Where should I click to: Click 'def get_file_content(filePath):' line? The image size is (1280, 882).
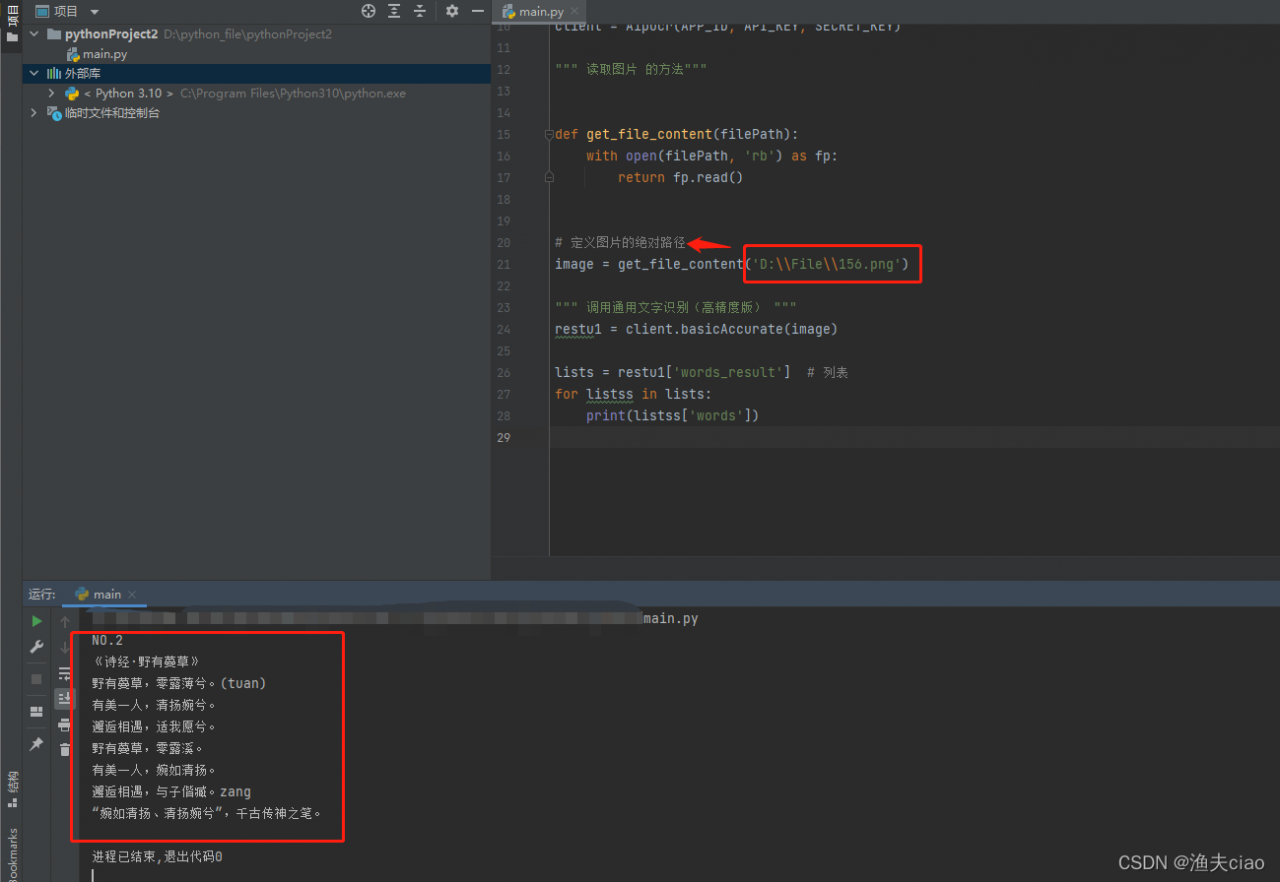tap(677, 134)
